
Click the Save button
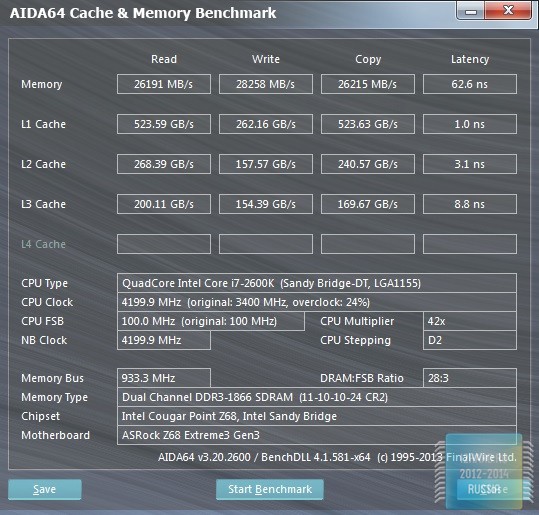click(x=45, y=489)
